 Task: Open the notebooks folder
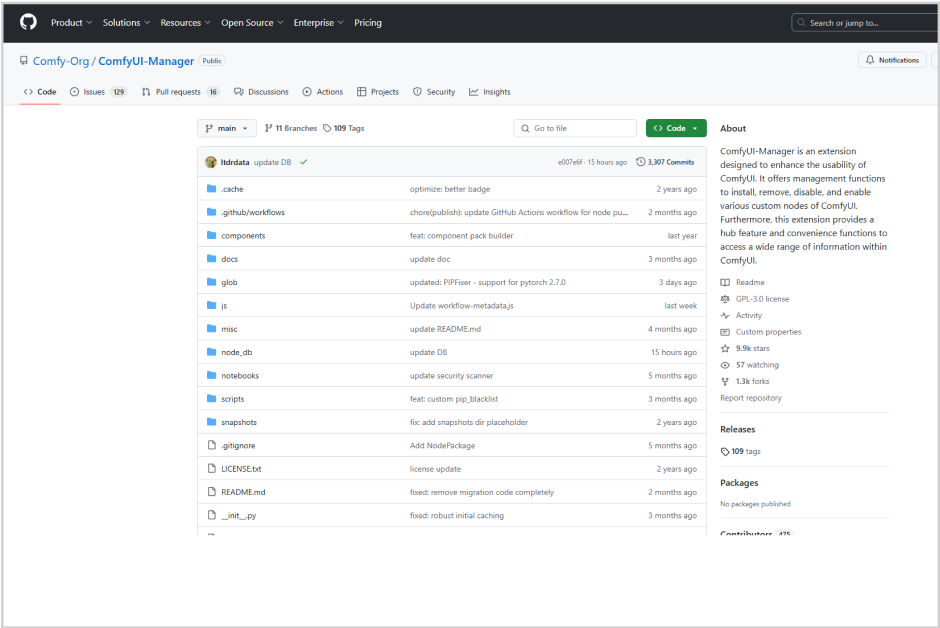tap(240, 376)
